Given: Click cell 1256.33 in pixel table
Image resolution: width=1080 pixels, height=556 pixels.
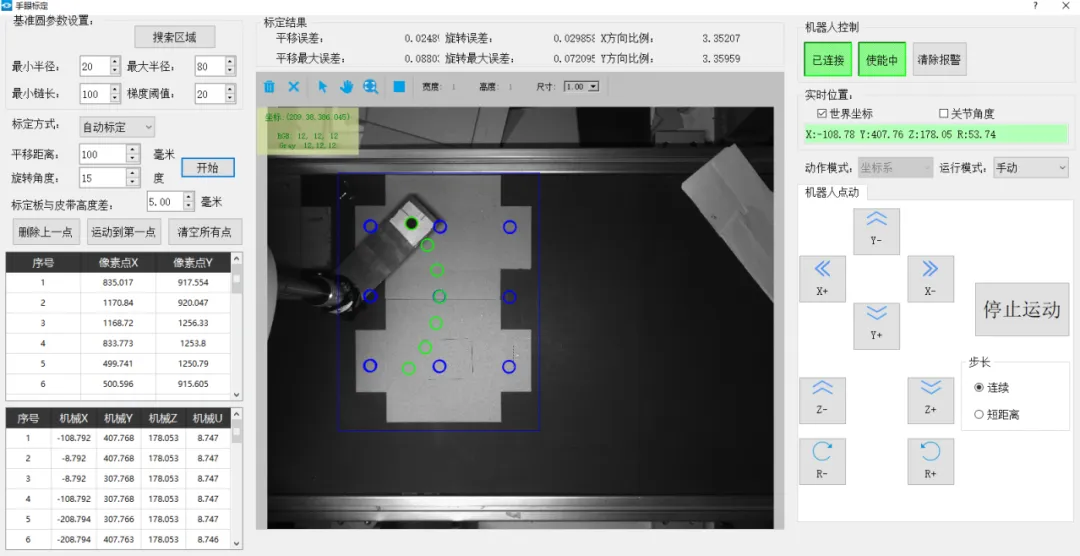Looking at the screenshot, I should pos(193,322).
